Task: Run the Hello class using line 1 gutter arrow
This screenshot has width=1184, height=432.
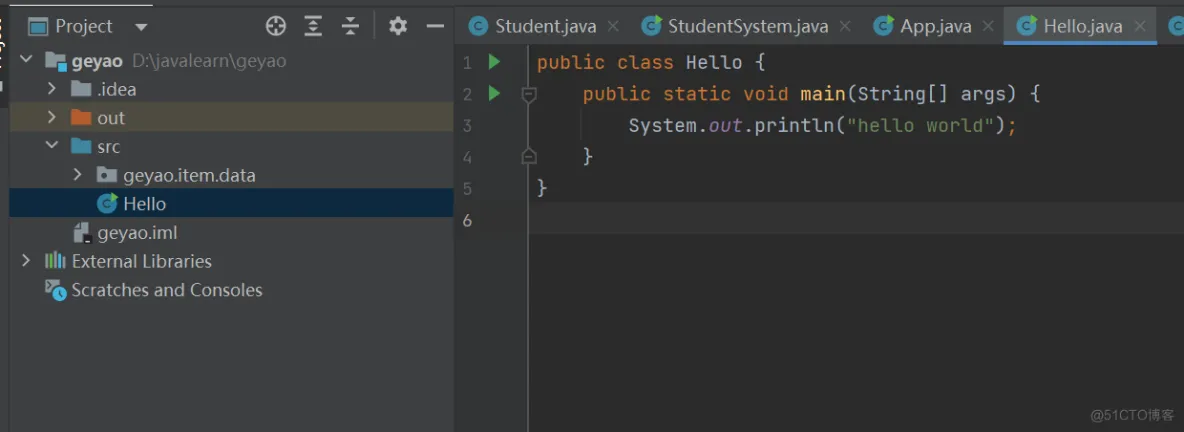Action: click(495, 62)
